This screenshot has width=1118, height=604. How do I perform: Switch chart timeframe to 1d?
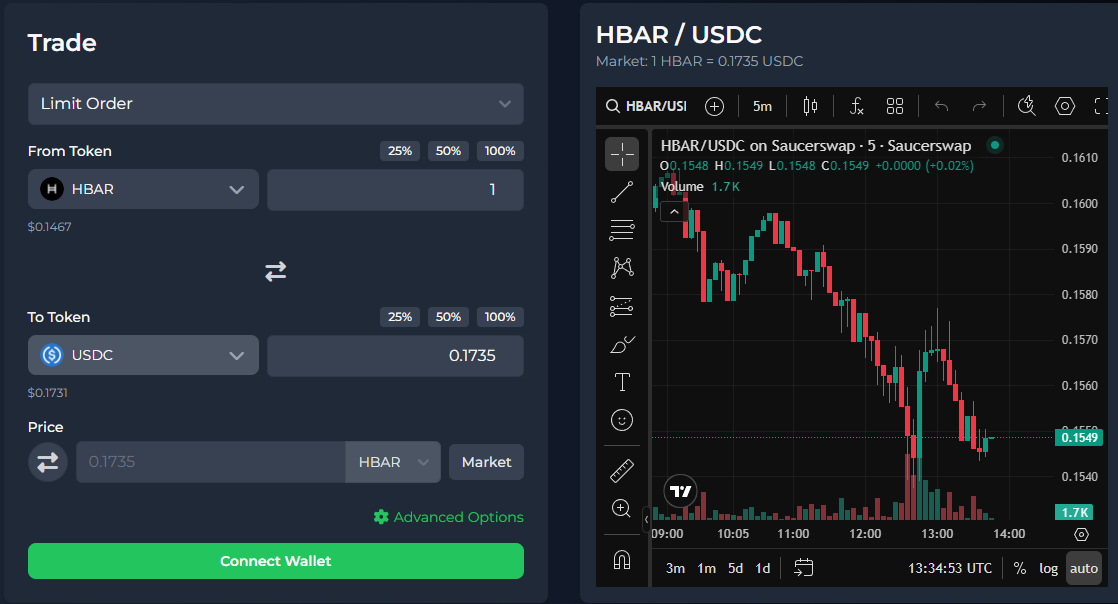tap(761, 568)
